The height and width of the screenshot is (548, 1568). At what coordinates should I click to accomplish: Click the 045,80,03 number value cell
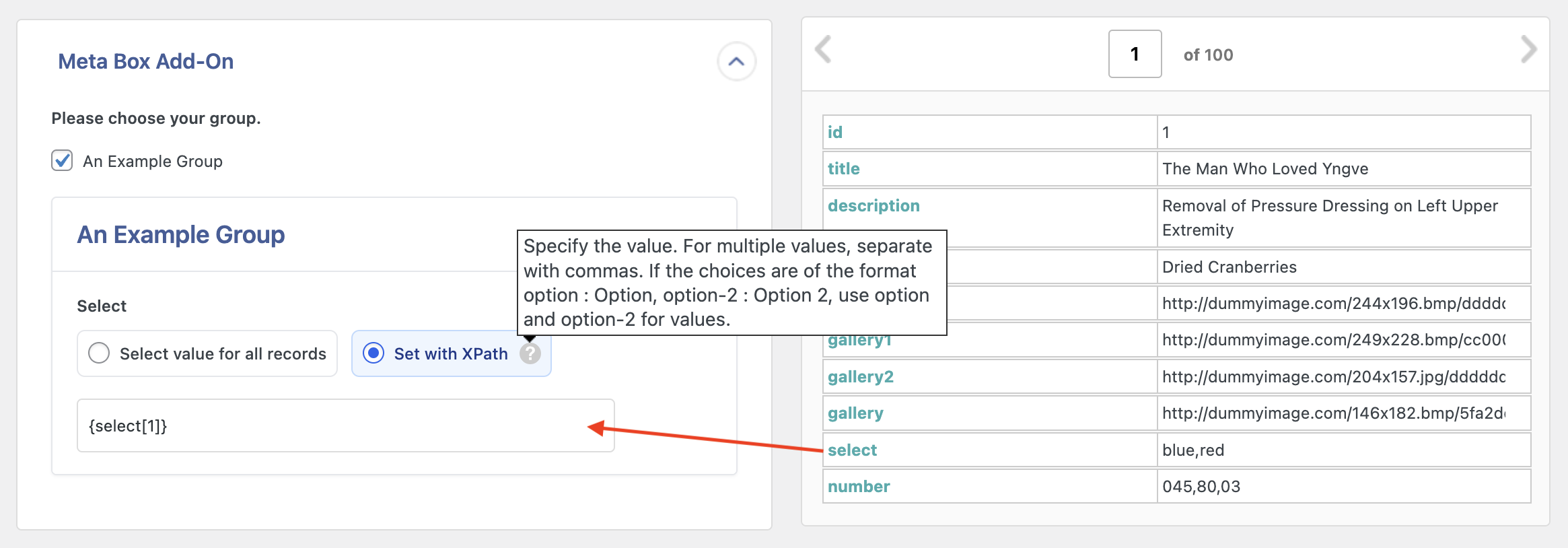tap(1201, 487)
